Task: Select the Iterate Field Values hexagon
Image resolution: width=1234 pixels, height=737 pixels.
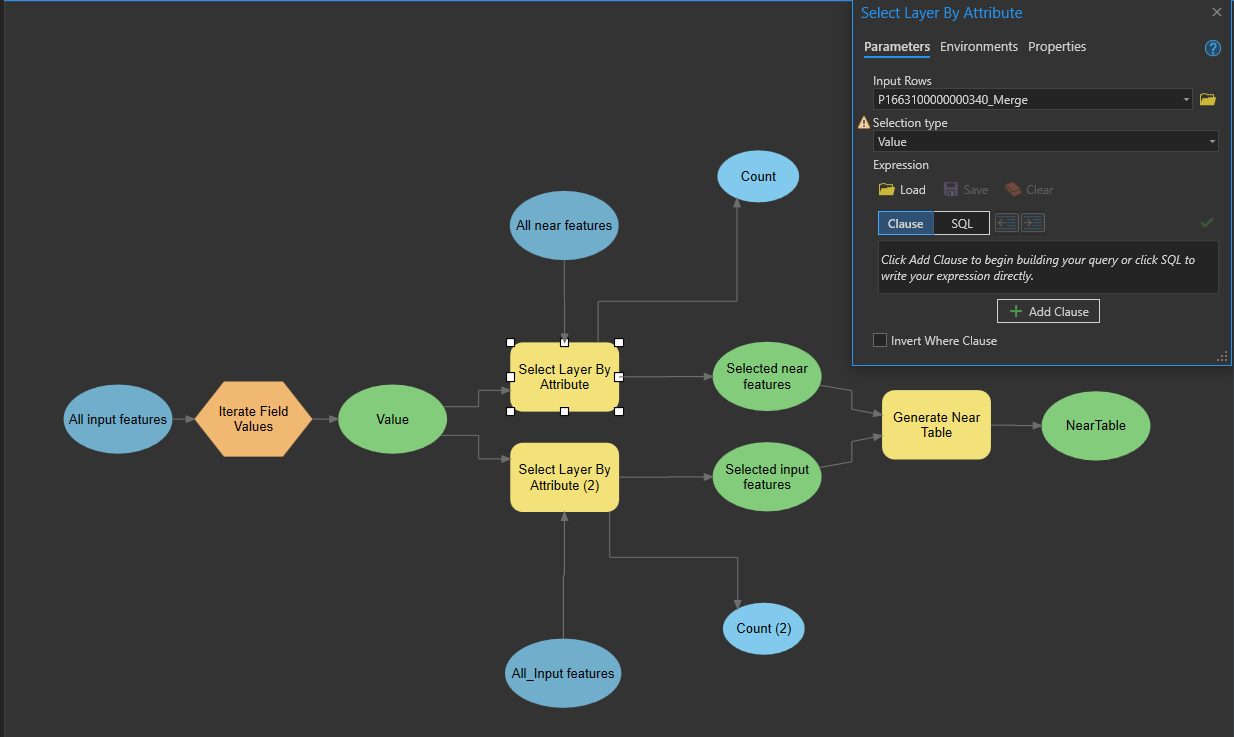Action: [253, 419]
